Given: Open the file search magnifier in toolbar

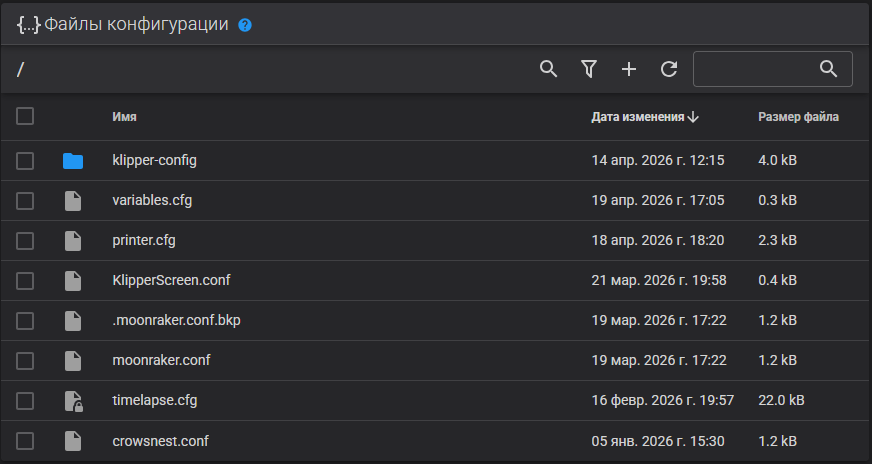Looking at the screenshot, I should (x=548, y=69).
